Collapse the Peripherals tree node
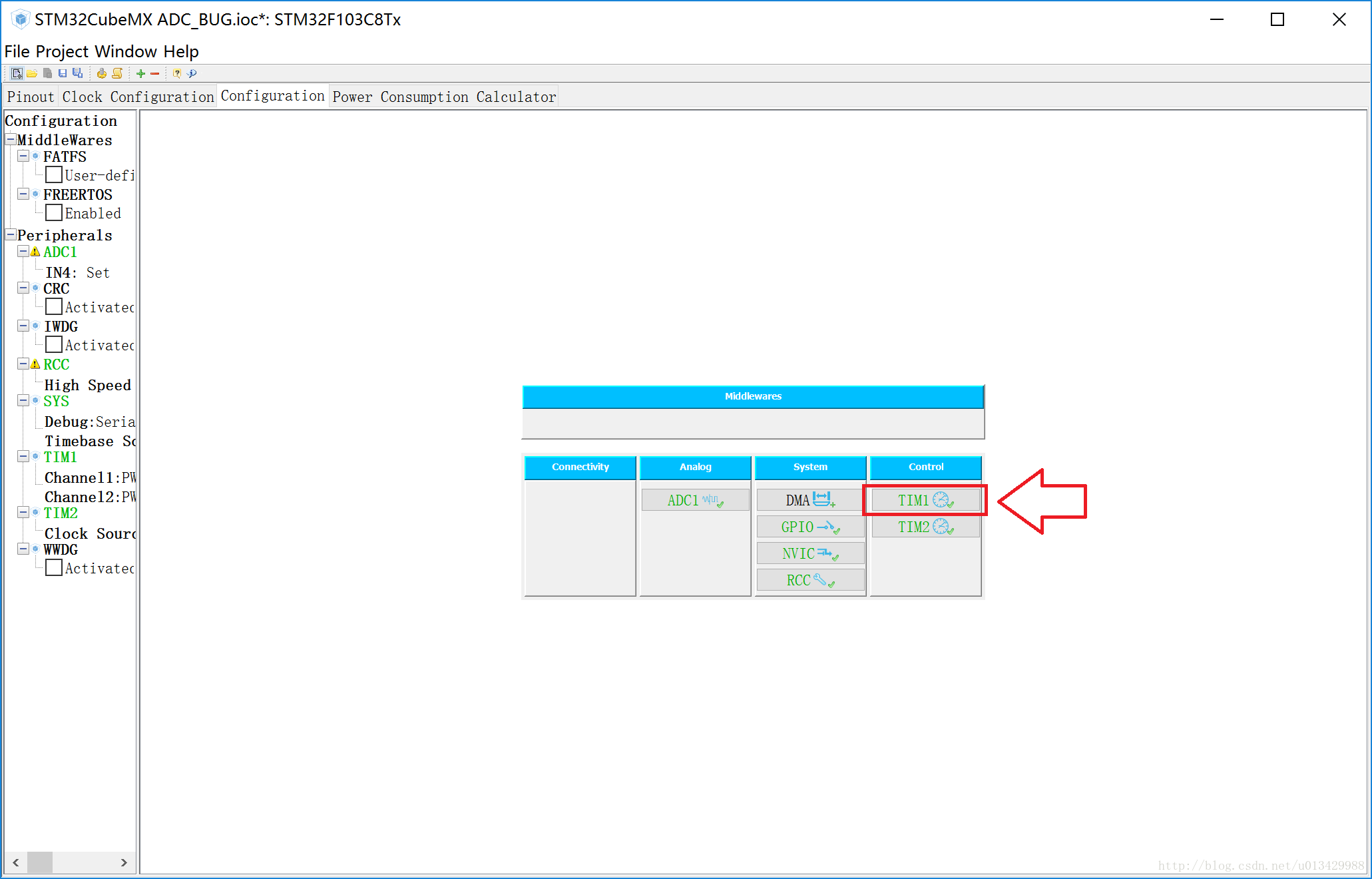 pyautogui.click(x=11, y=234)
